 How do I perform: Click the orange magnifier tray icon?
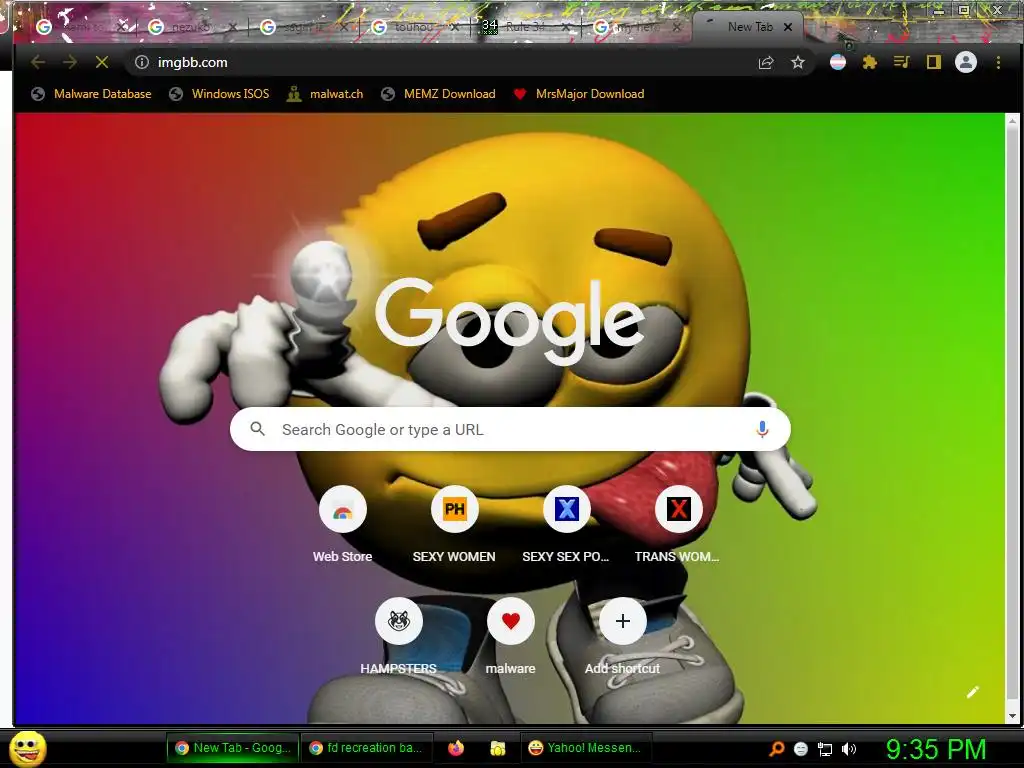pos(776,748)
